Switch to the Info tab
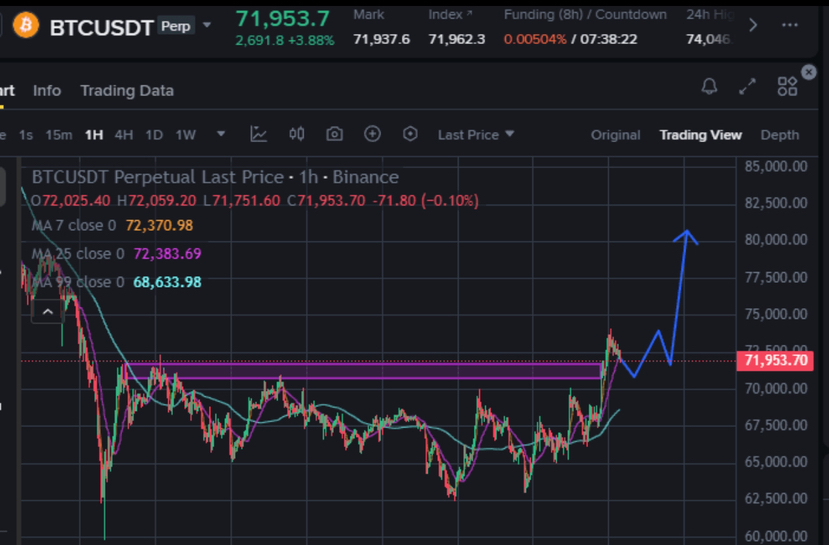This screenshot has height=545, width=829. pos(47,90)
